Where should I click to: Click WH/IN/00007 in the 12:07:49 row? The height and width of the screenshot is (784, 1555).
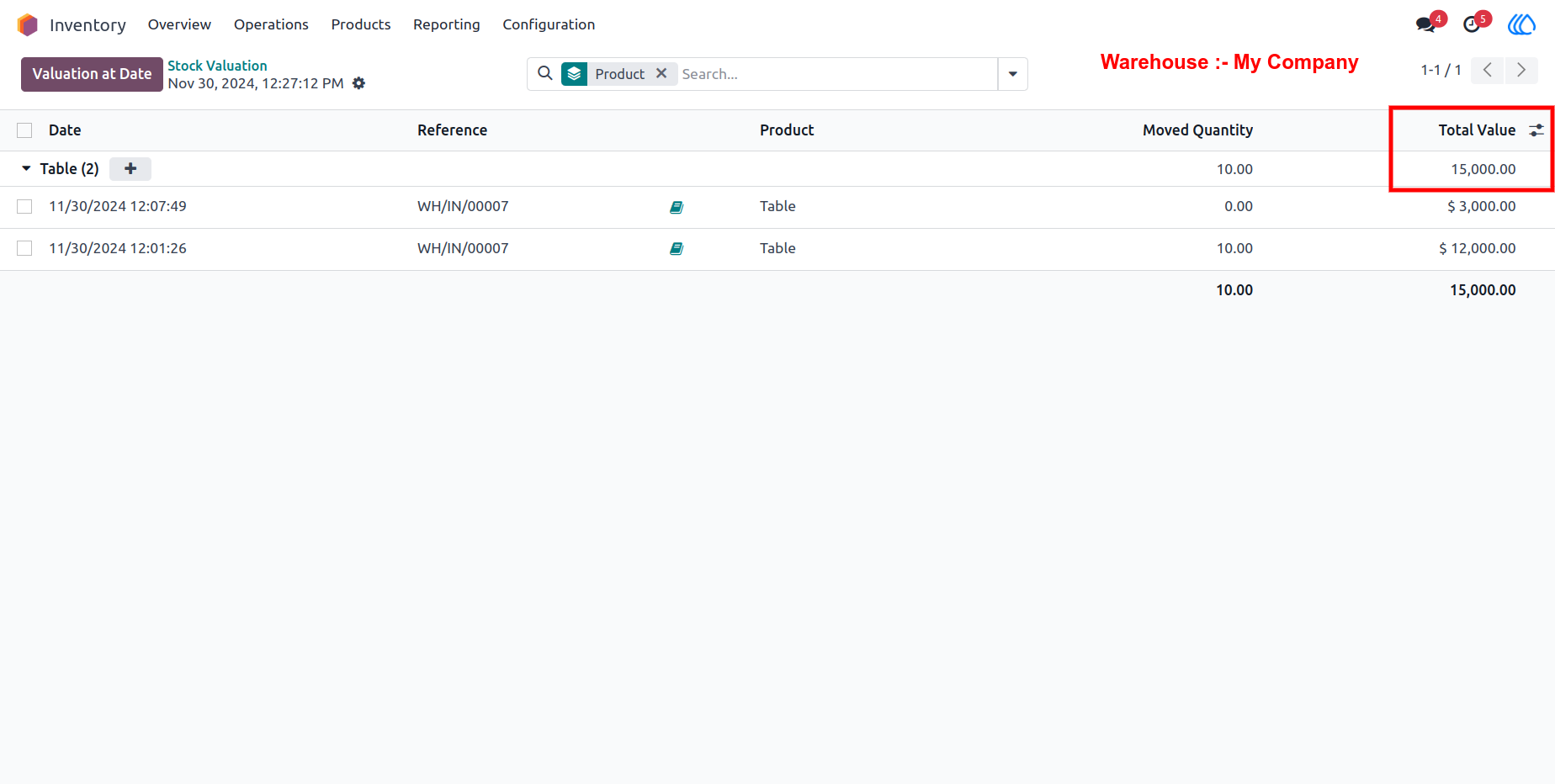click(x=463, y=206)
